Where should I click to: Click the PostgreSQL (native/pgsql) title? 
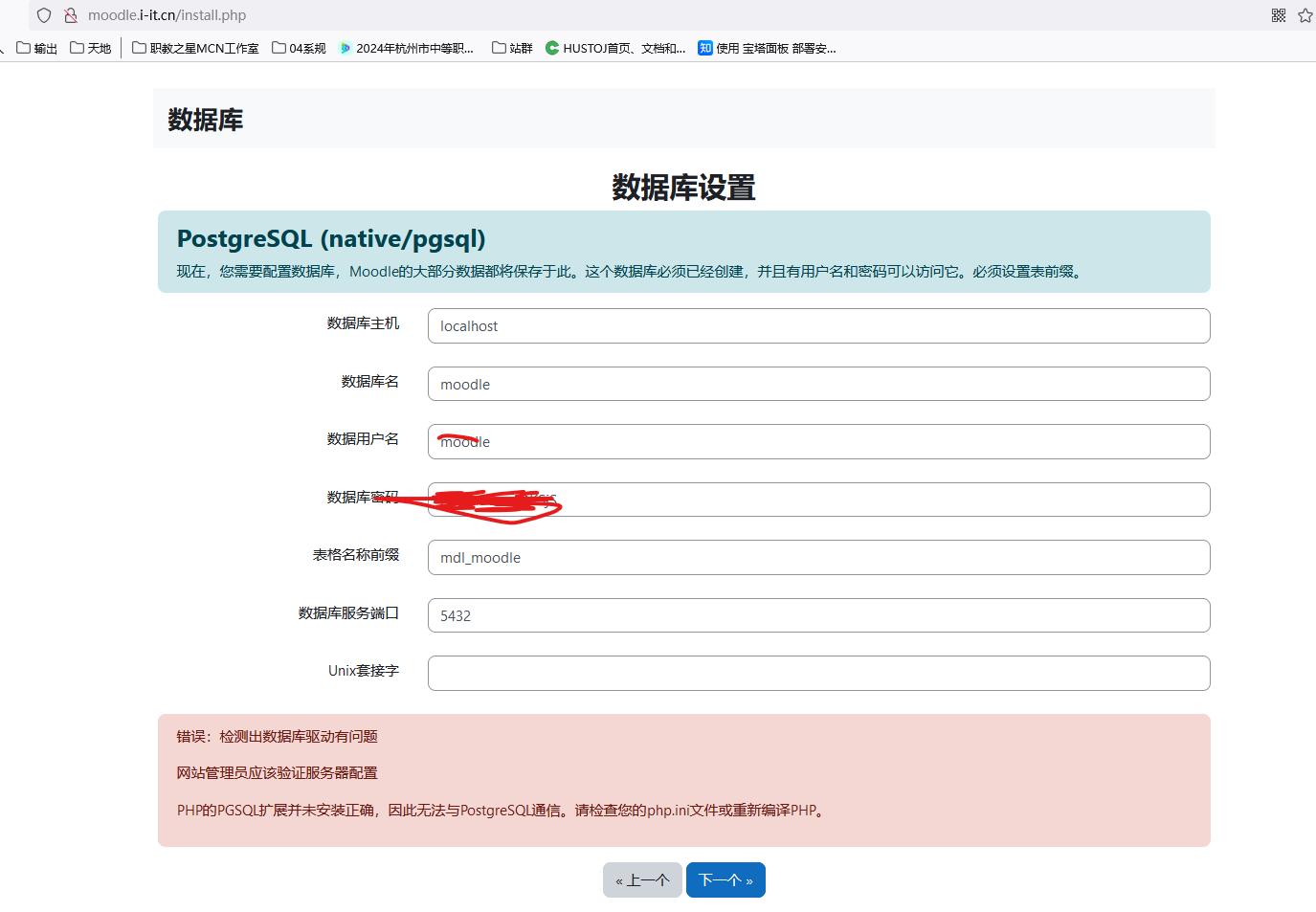331,239
